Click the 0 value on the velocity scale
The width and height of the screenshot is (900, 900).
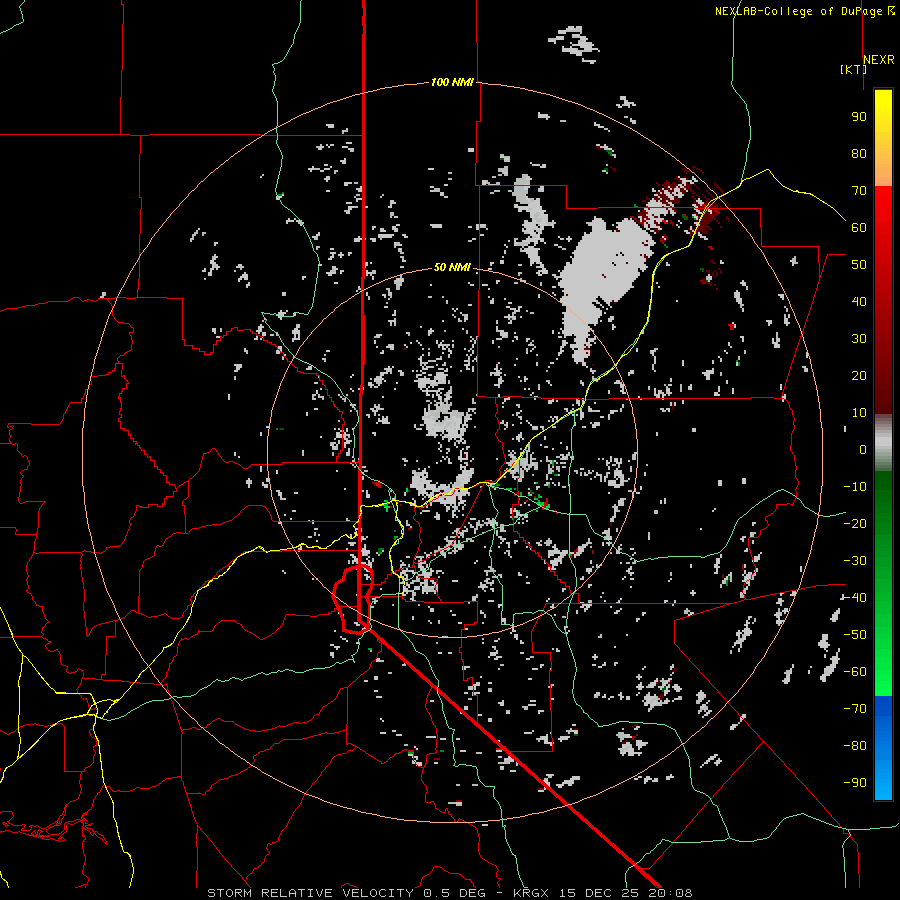pos(863,450)
